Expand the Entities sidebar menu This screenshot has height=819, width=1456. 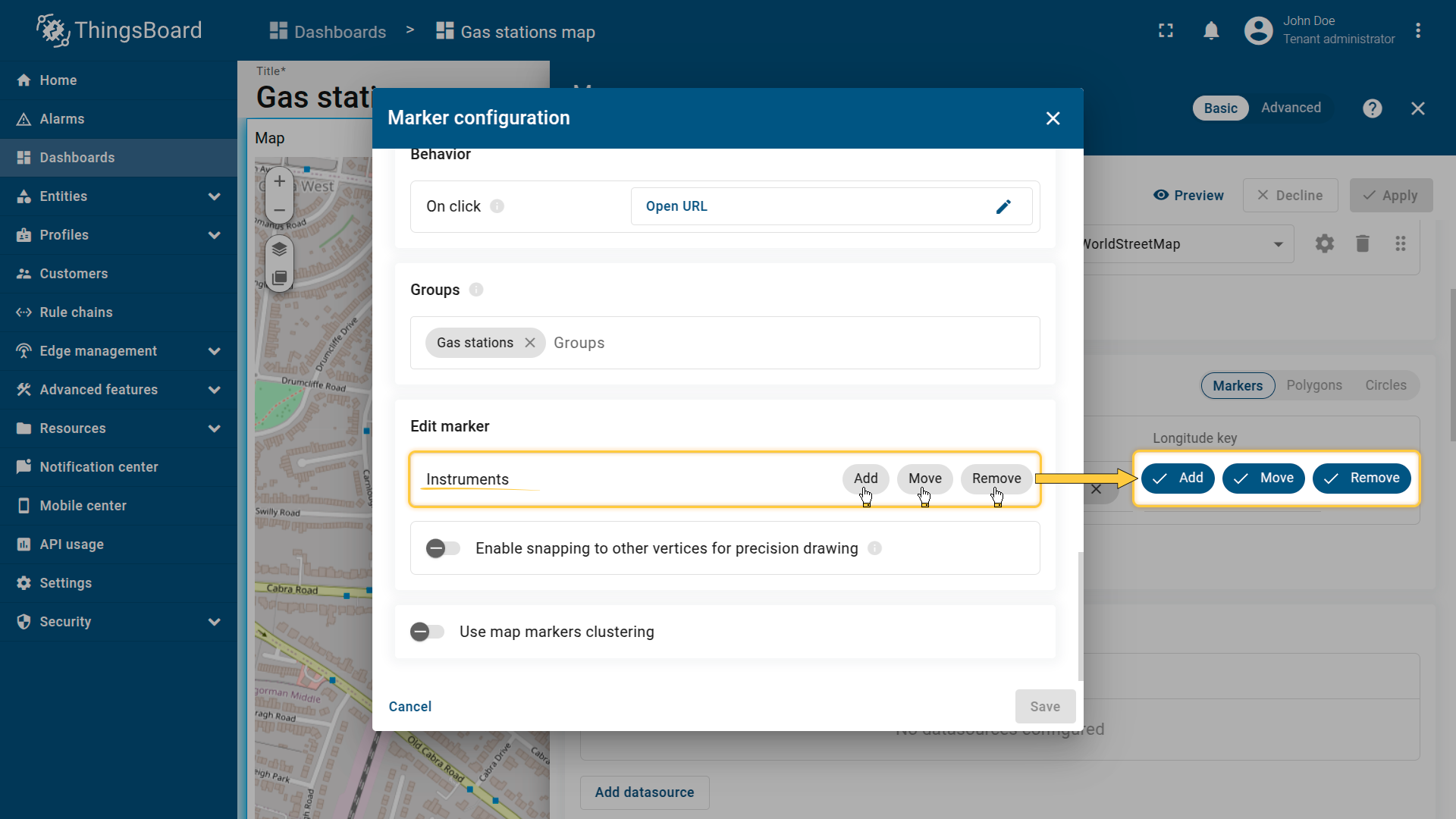[x=214, y=196]
